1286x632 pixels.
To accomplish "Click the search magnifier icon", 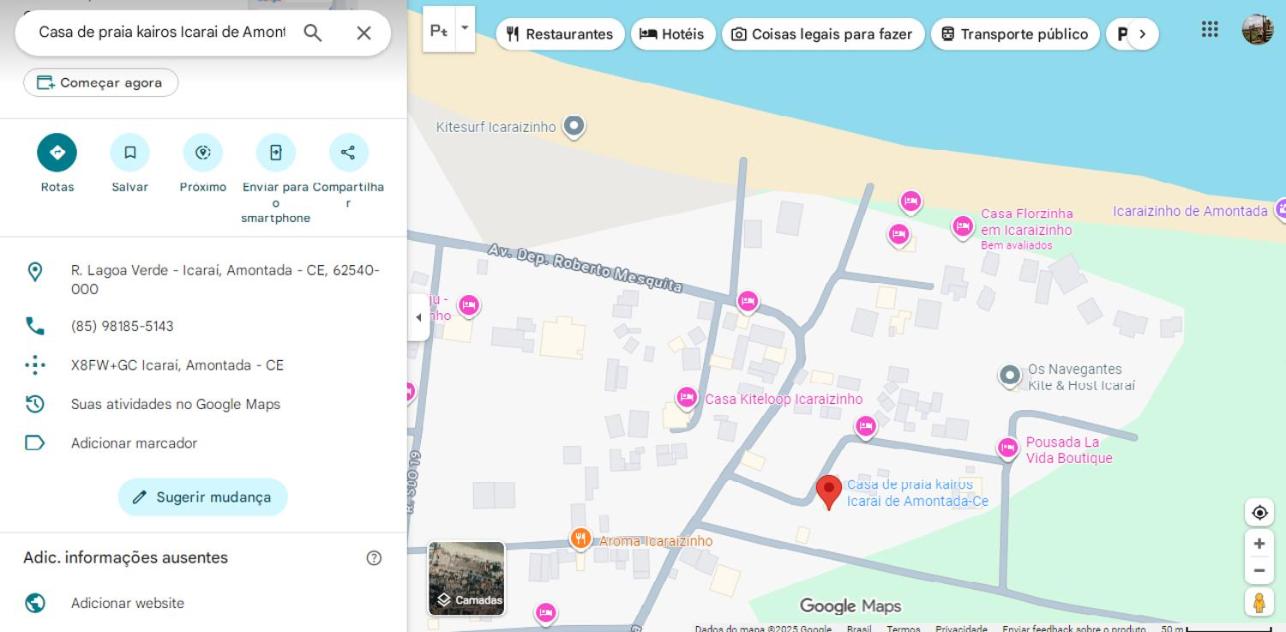I will 313,33.
